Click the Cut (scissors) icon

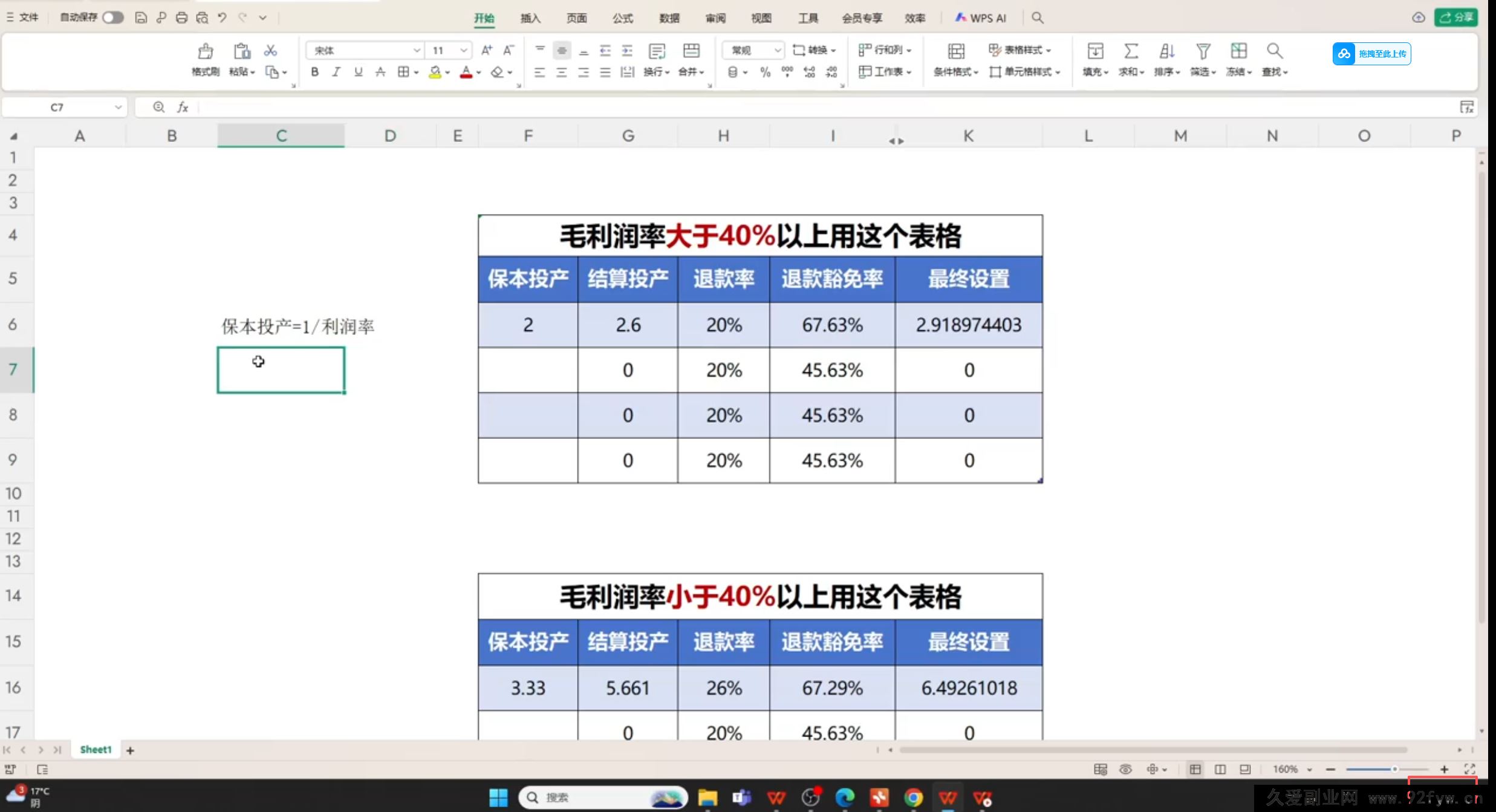(x=270, y=50)
